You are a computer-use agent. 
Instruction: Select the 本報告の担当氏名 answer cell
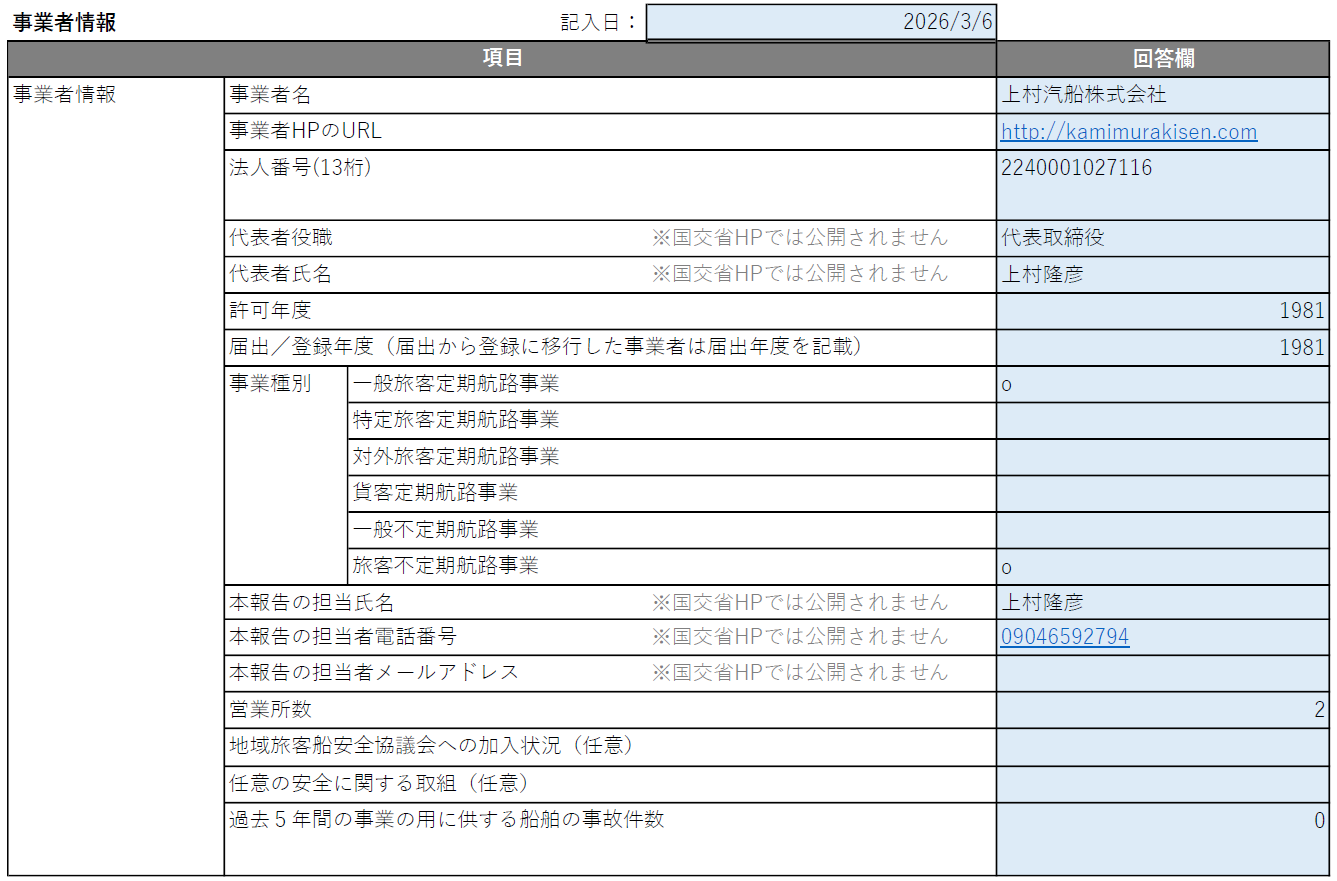click(x=1163, y=603)
